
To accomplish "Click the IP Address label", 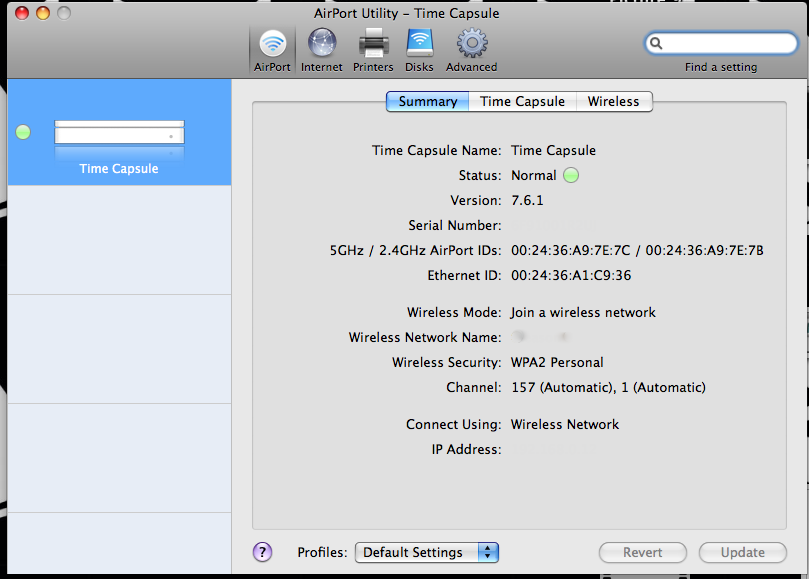I will pos(466,449).
